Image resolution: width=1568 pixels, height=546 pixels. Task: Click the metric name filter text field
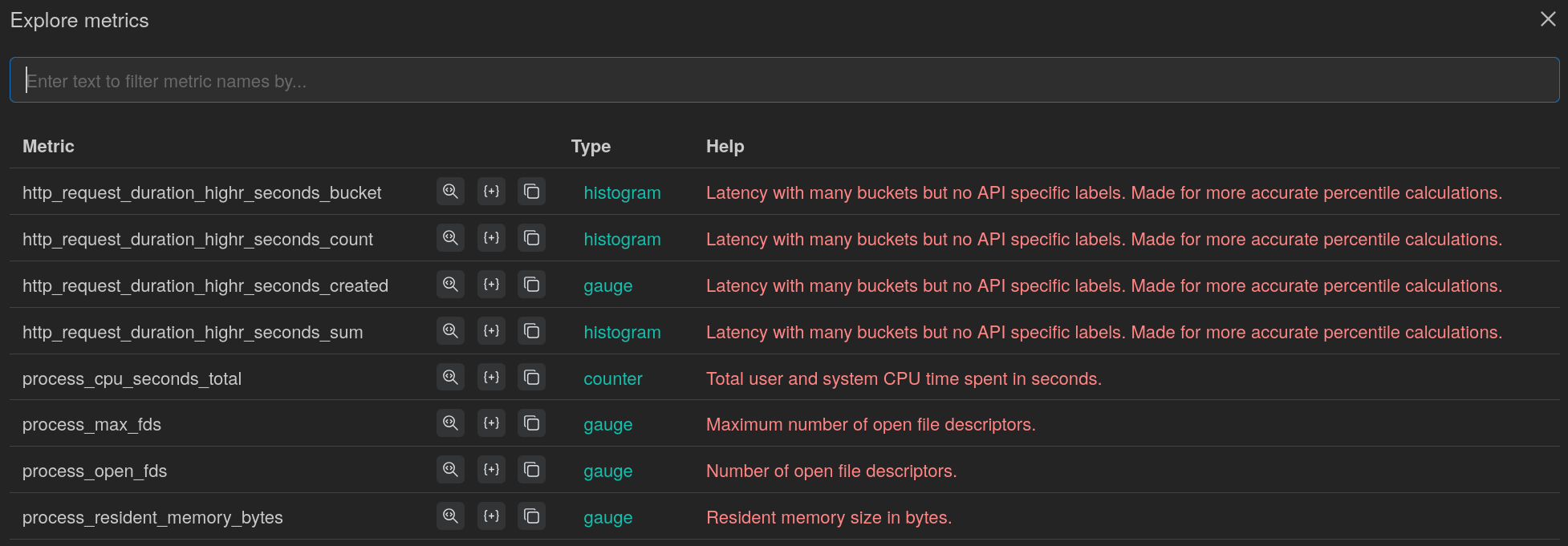click(x=783, y=80)
